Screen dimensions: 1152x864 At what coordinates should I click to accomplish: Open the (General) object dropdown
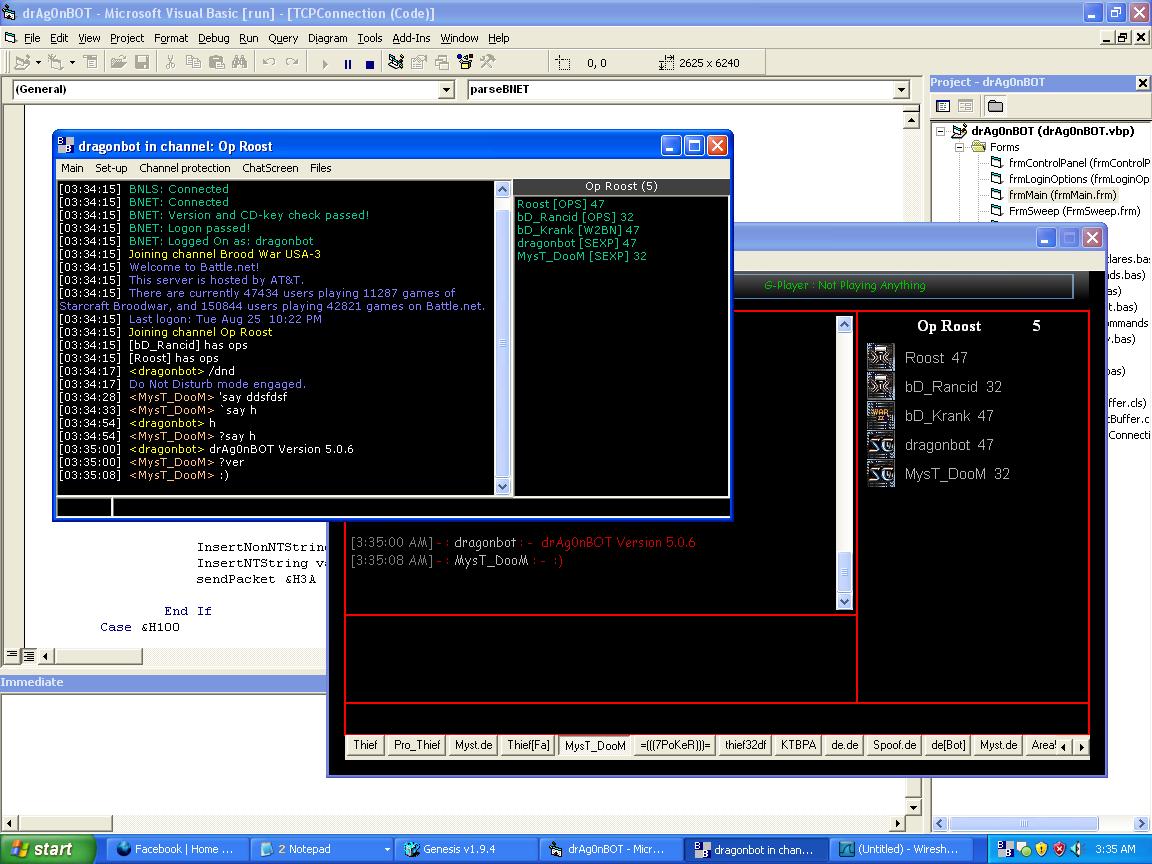(446, 90)
